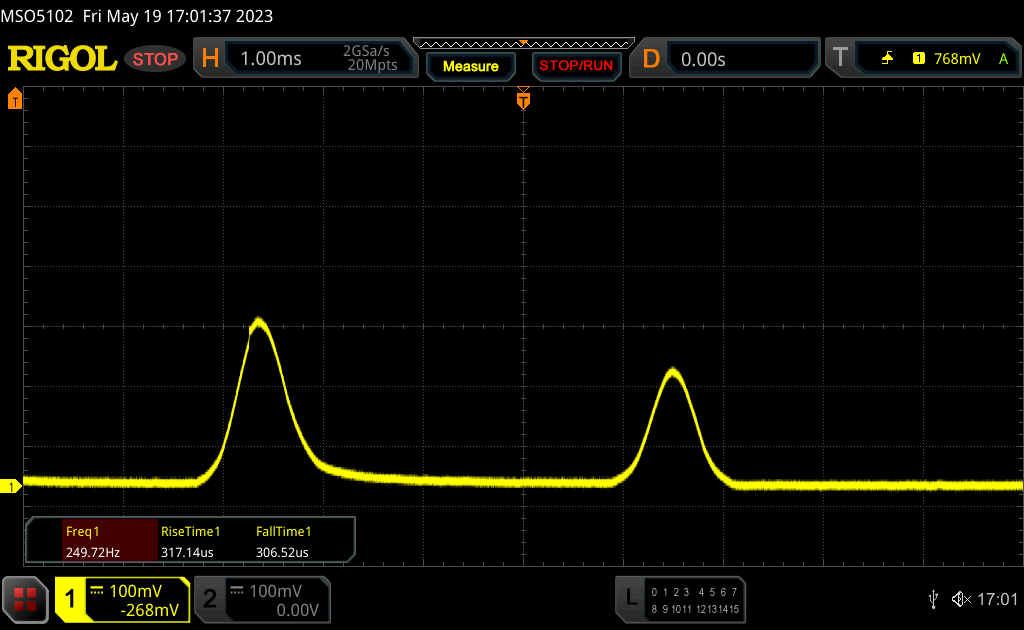This screenshot has height=630, width=1024.
Task: Click the trigger source channel 1 badge
Action: pyautogui.click(x=919, y=59)
